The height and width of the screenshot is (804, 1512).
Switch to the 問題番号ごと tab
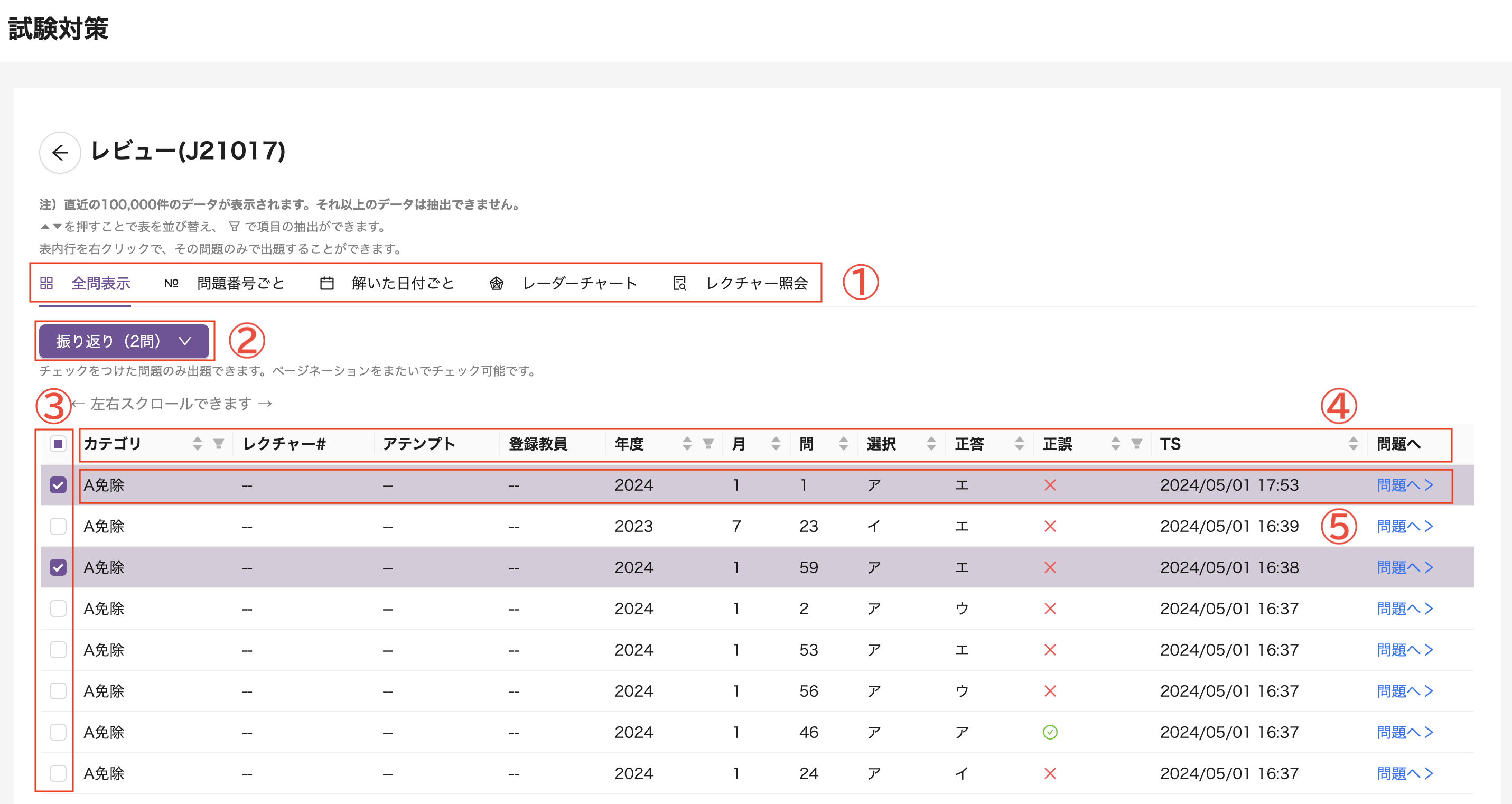coord(241,283)
